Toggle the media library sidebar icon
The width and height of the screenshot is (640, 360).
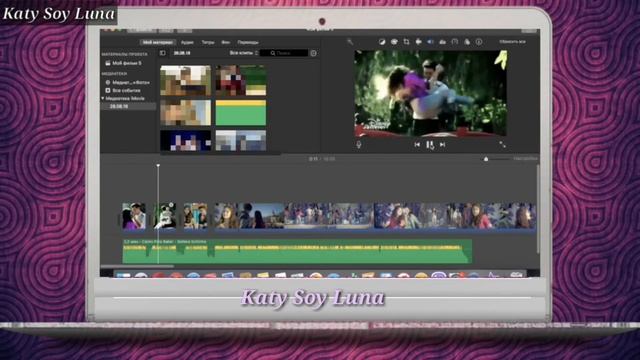(x=162, y=53)
